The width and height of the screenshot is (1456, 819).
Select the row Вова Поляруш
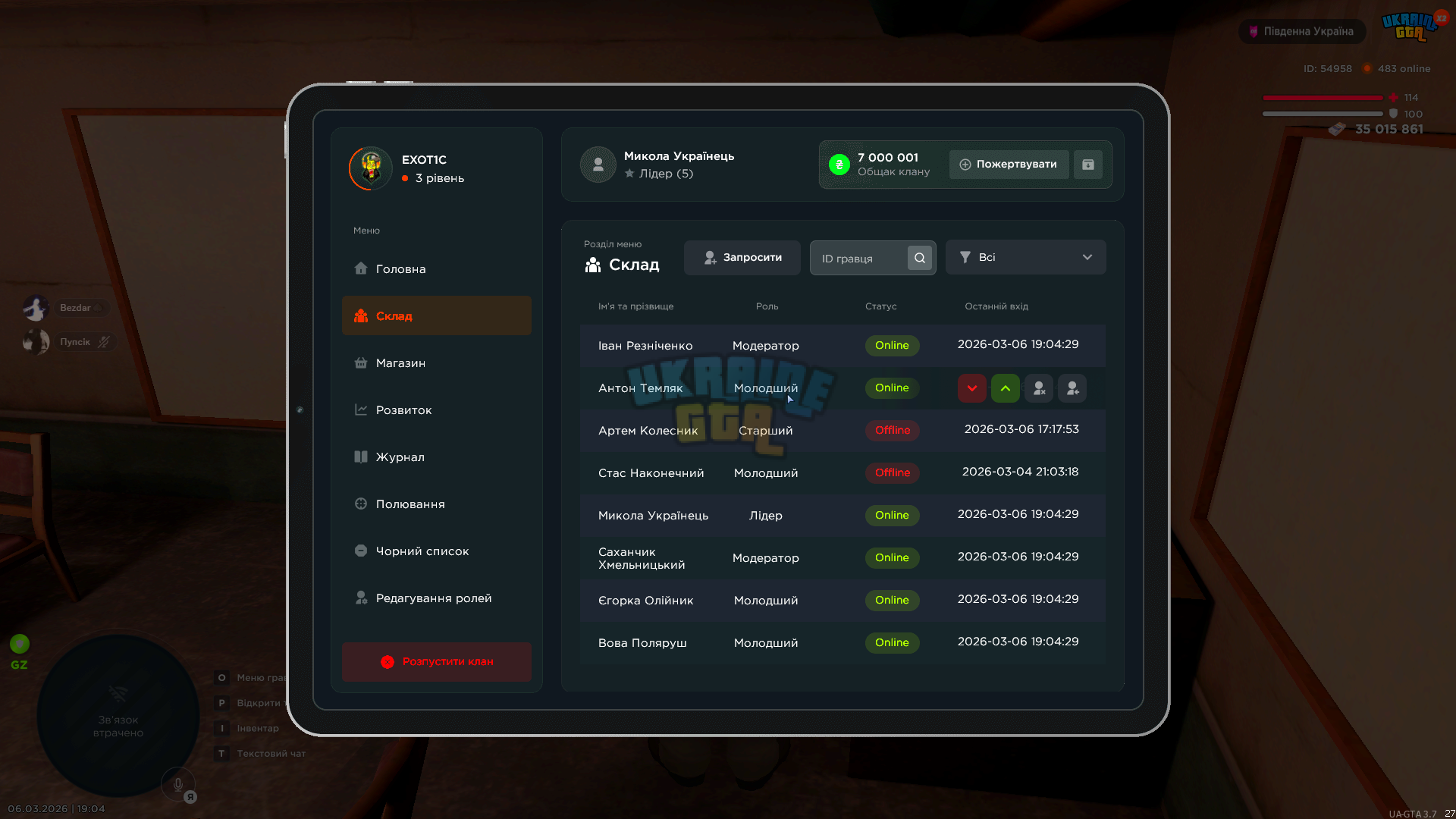[843, 642]
